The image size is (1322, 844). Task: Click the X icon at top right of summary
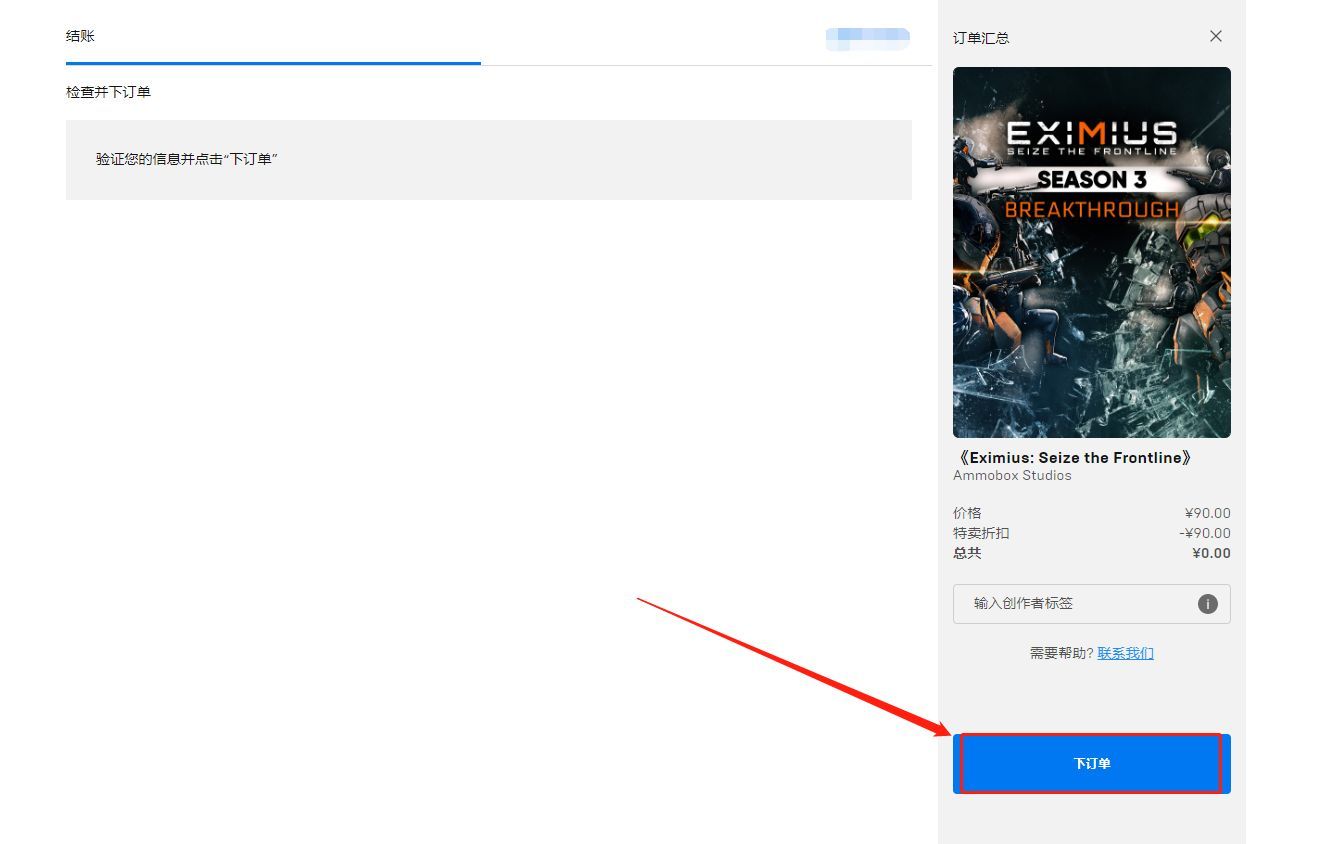coord(1215,36)
